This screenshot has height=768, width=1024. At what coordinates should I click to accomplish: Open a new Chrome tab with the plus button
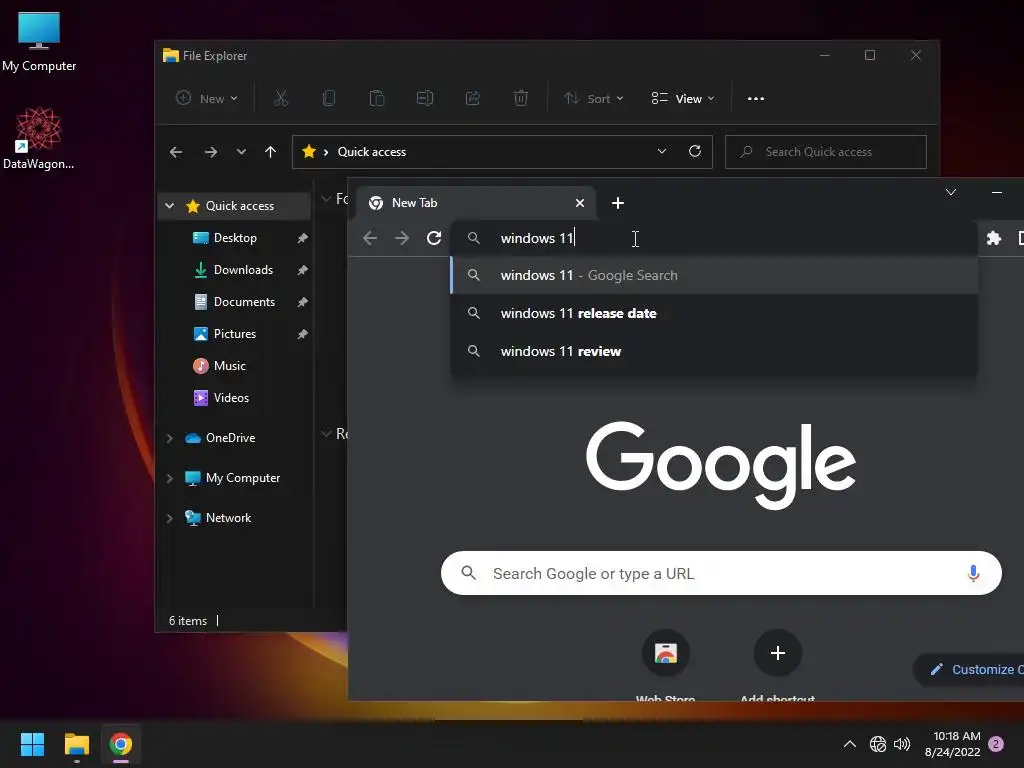(618, 203)
